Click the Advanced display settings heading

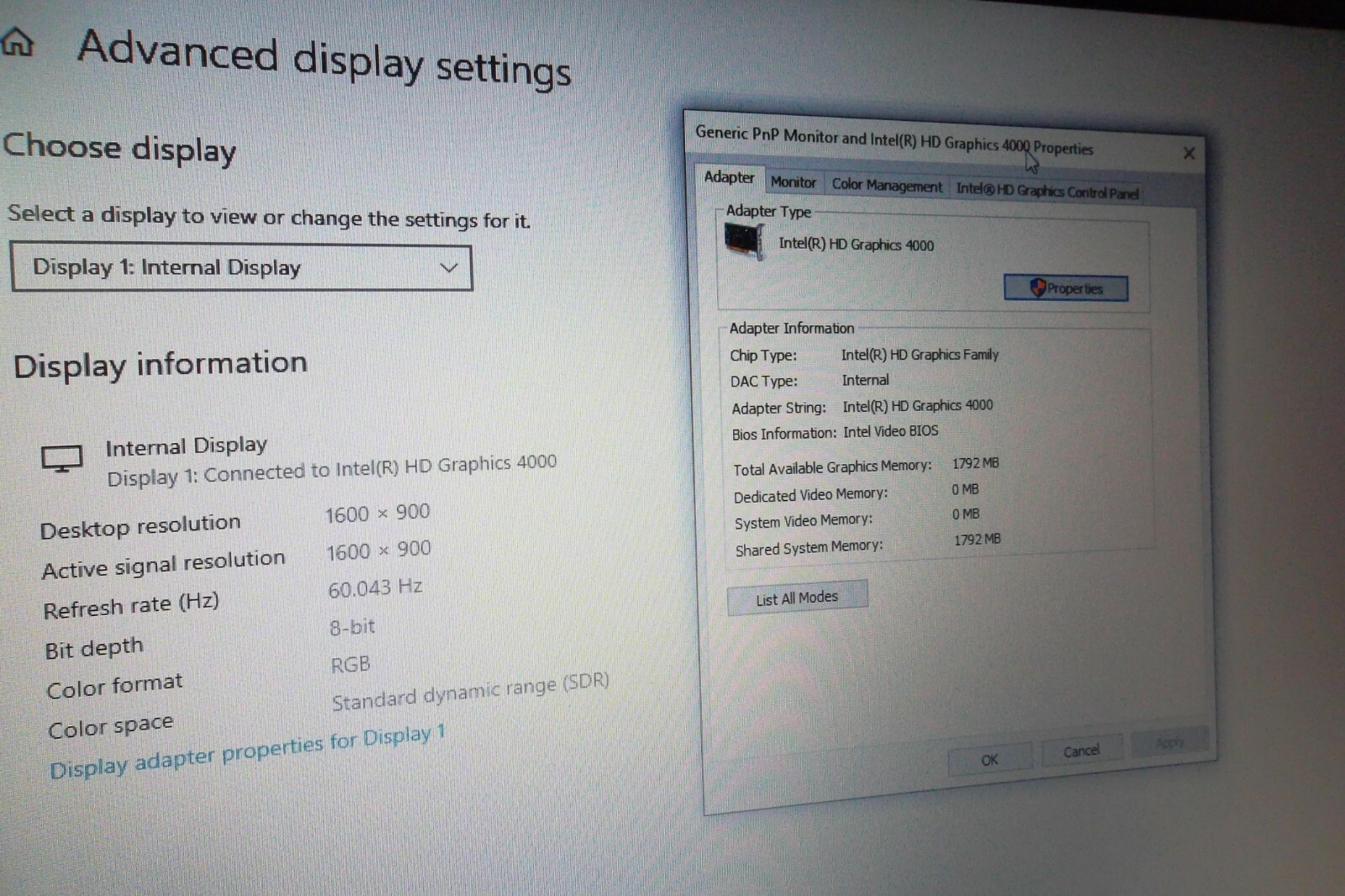click(x=324, y=58)
